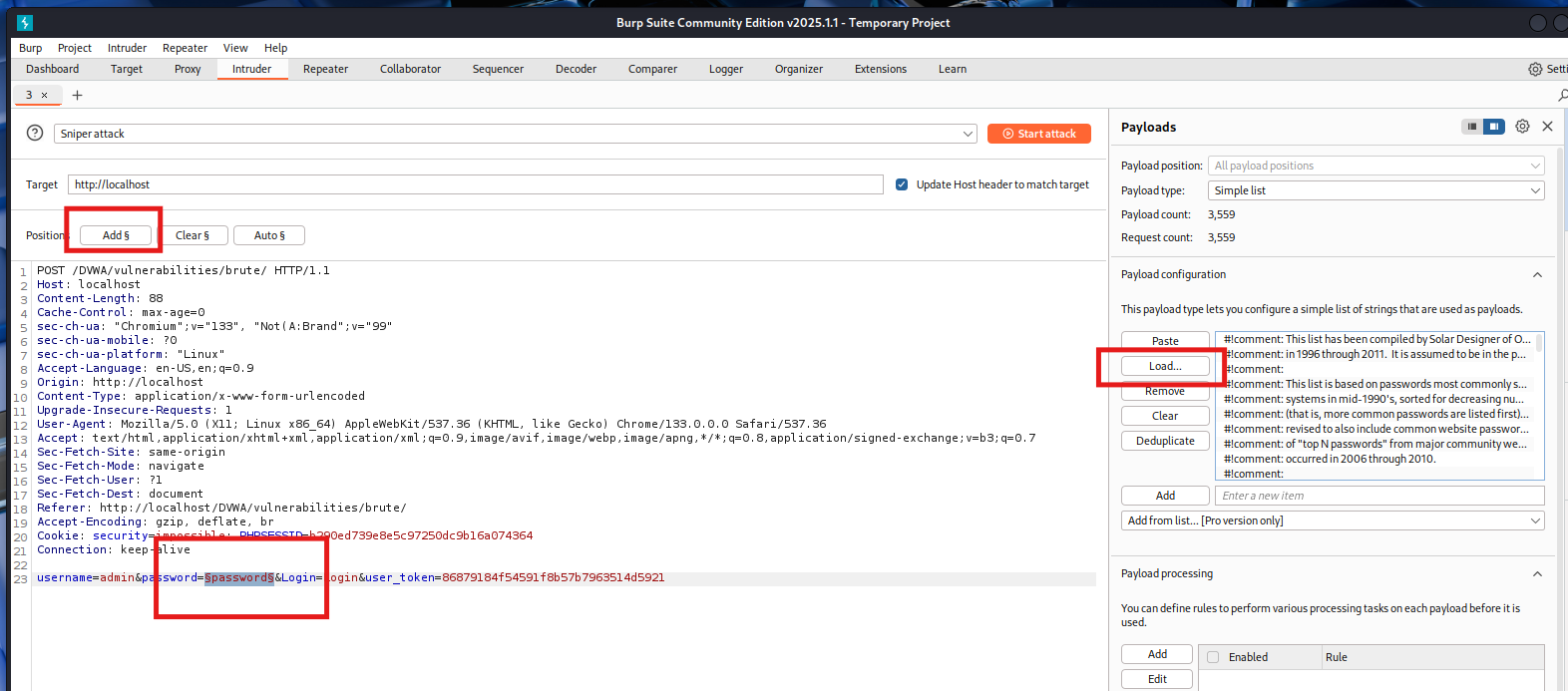Click the Burp Suite logo icon in title bar
This screenshot has width=1568, height=691.
(x=25, y=23)
